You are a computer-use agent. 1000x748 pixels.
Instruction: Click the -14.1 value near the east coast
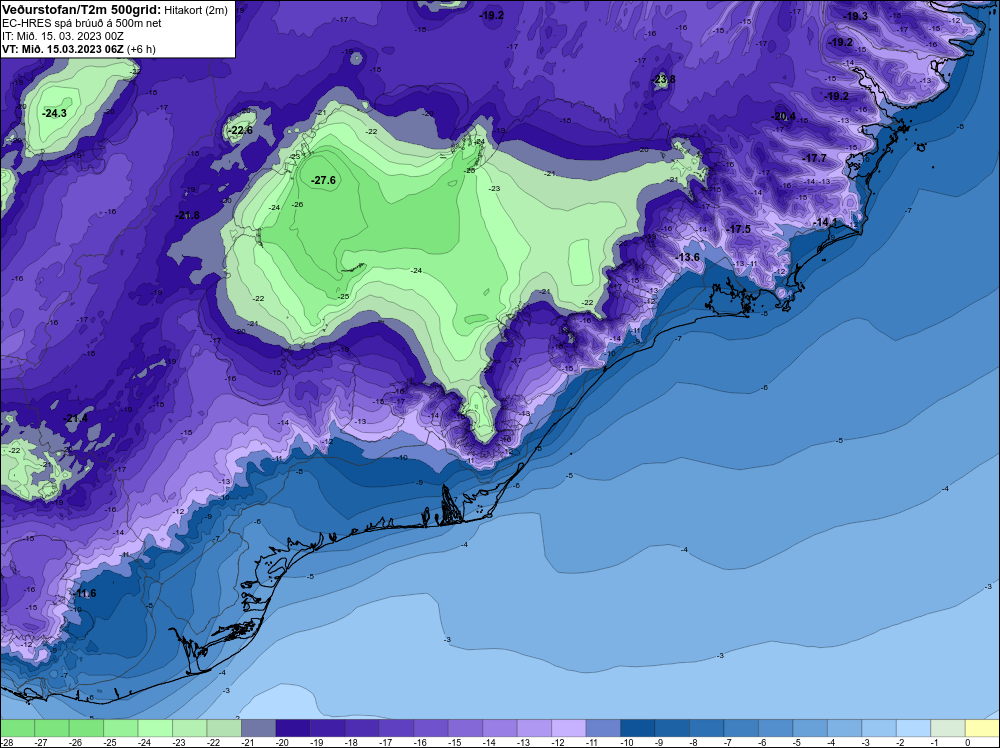pos(825,222)
